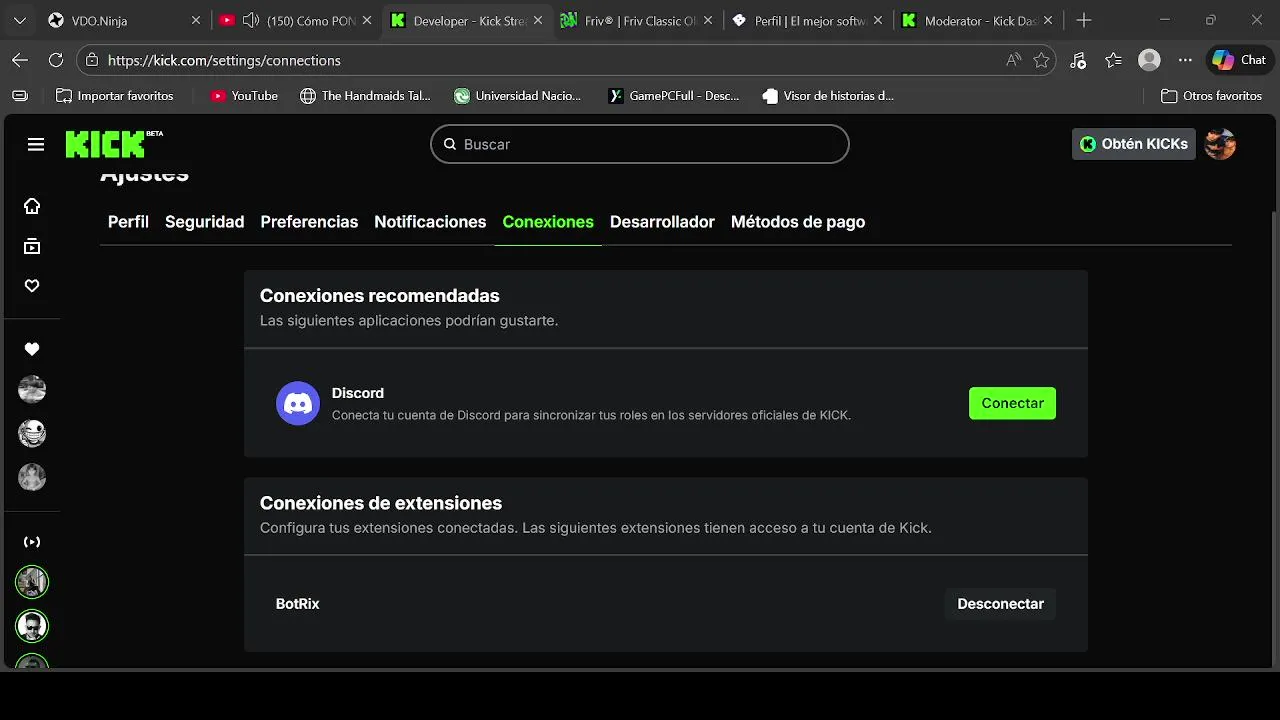Viewport: 1280px width, 720px height.
Task: Click the KICK logo
Action: (x=114, y=144)
